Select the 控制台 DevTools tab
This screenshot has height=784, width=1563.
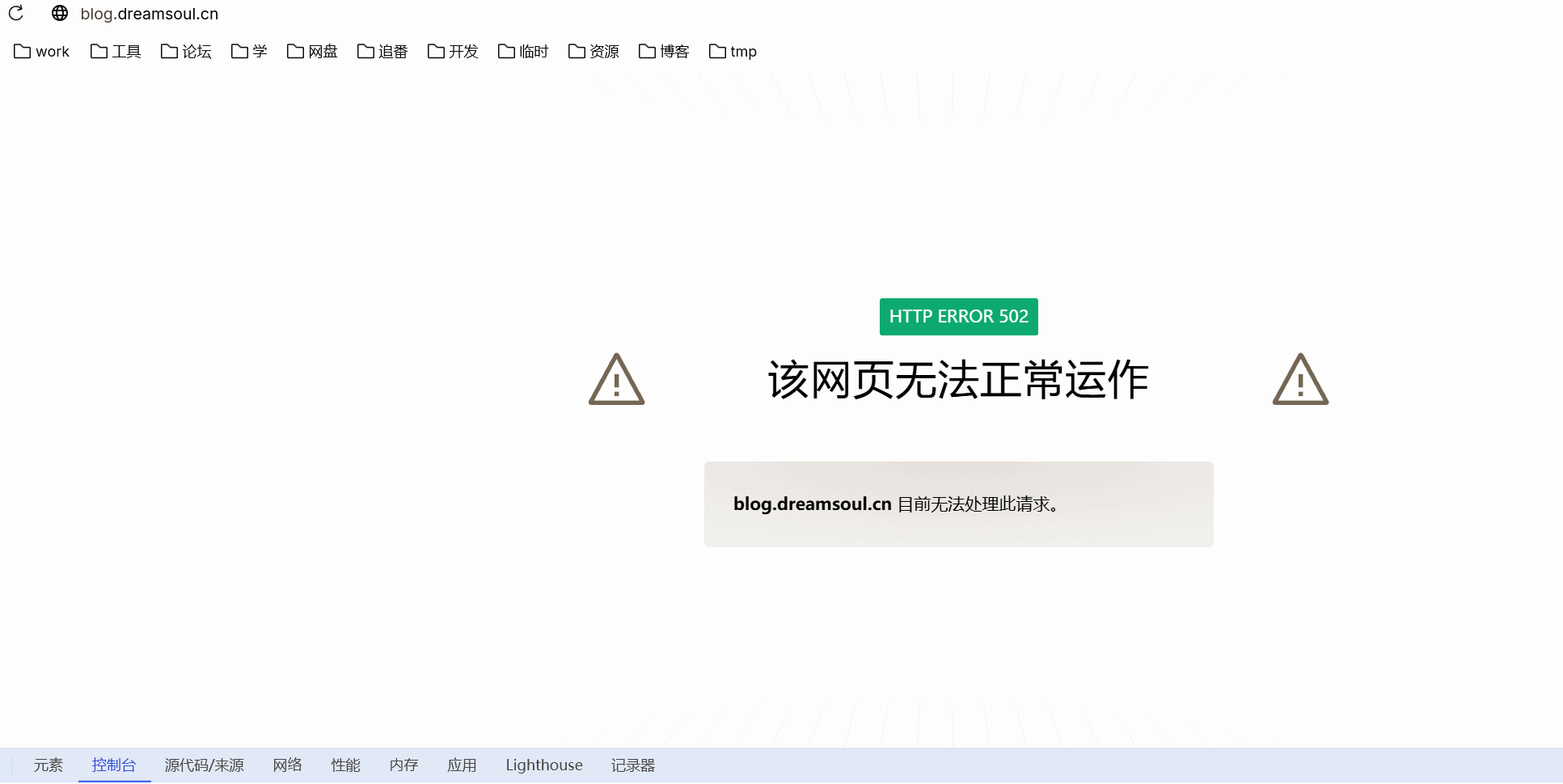pos(114,765)
